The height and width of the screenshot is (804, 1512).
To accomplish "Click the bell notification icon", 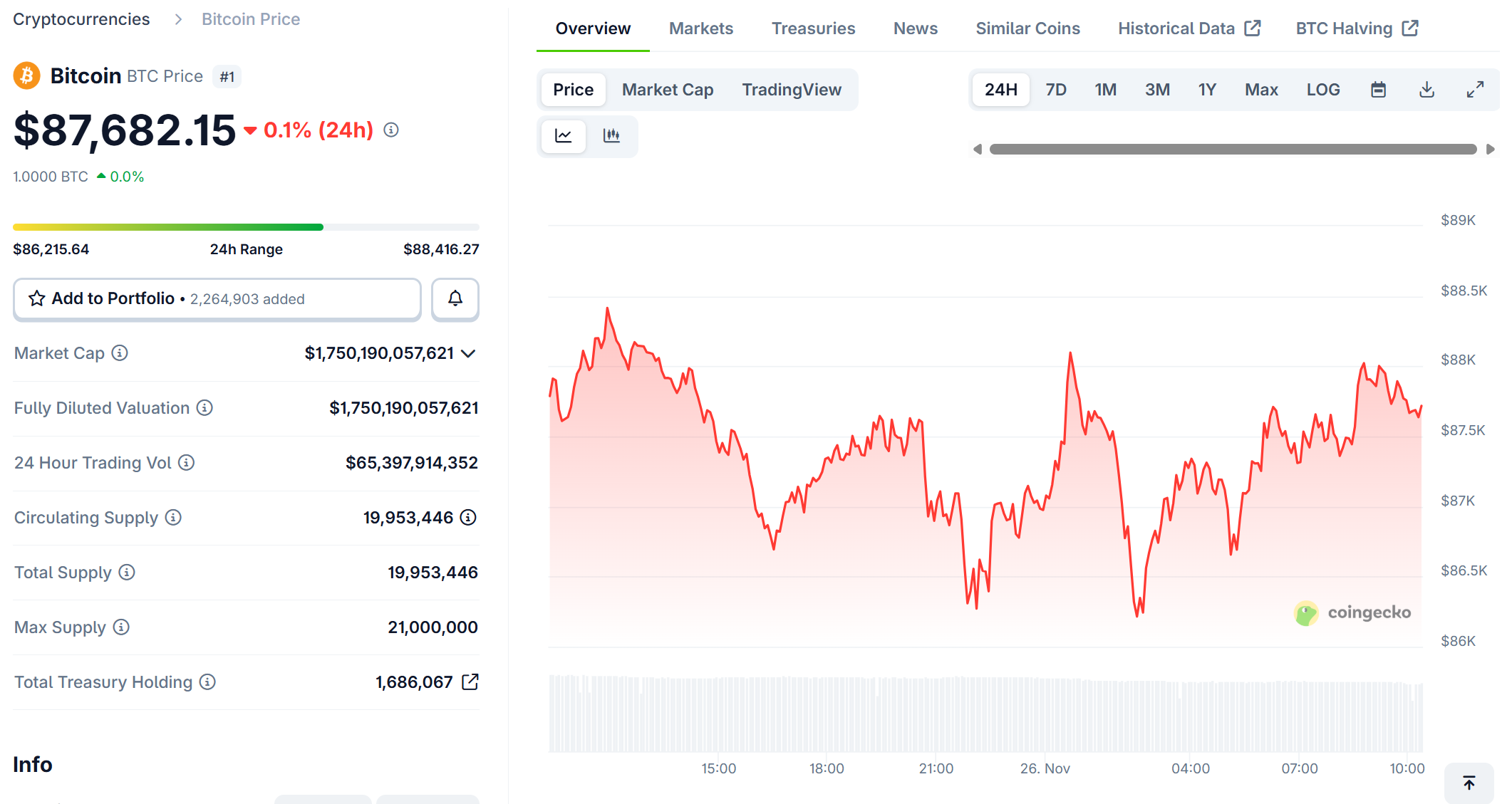I will (455, 299).
